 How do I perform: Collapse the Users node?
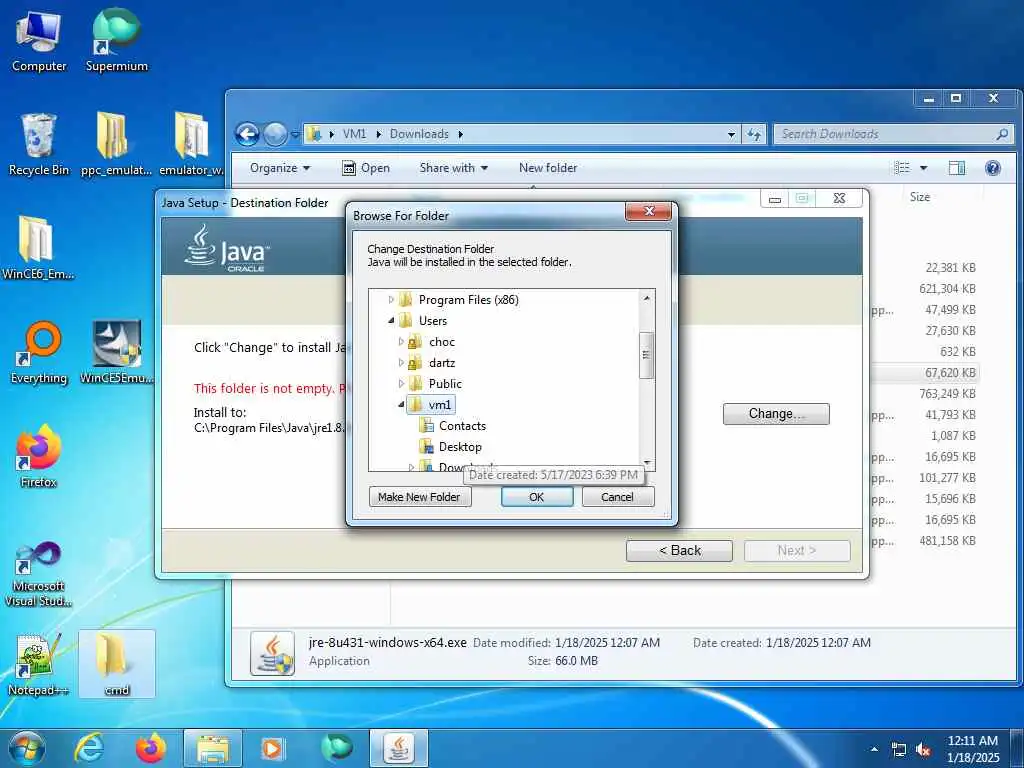point(391,321)
